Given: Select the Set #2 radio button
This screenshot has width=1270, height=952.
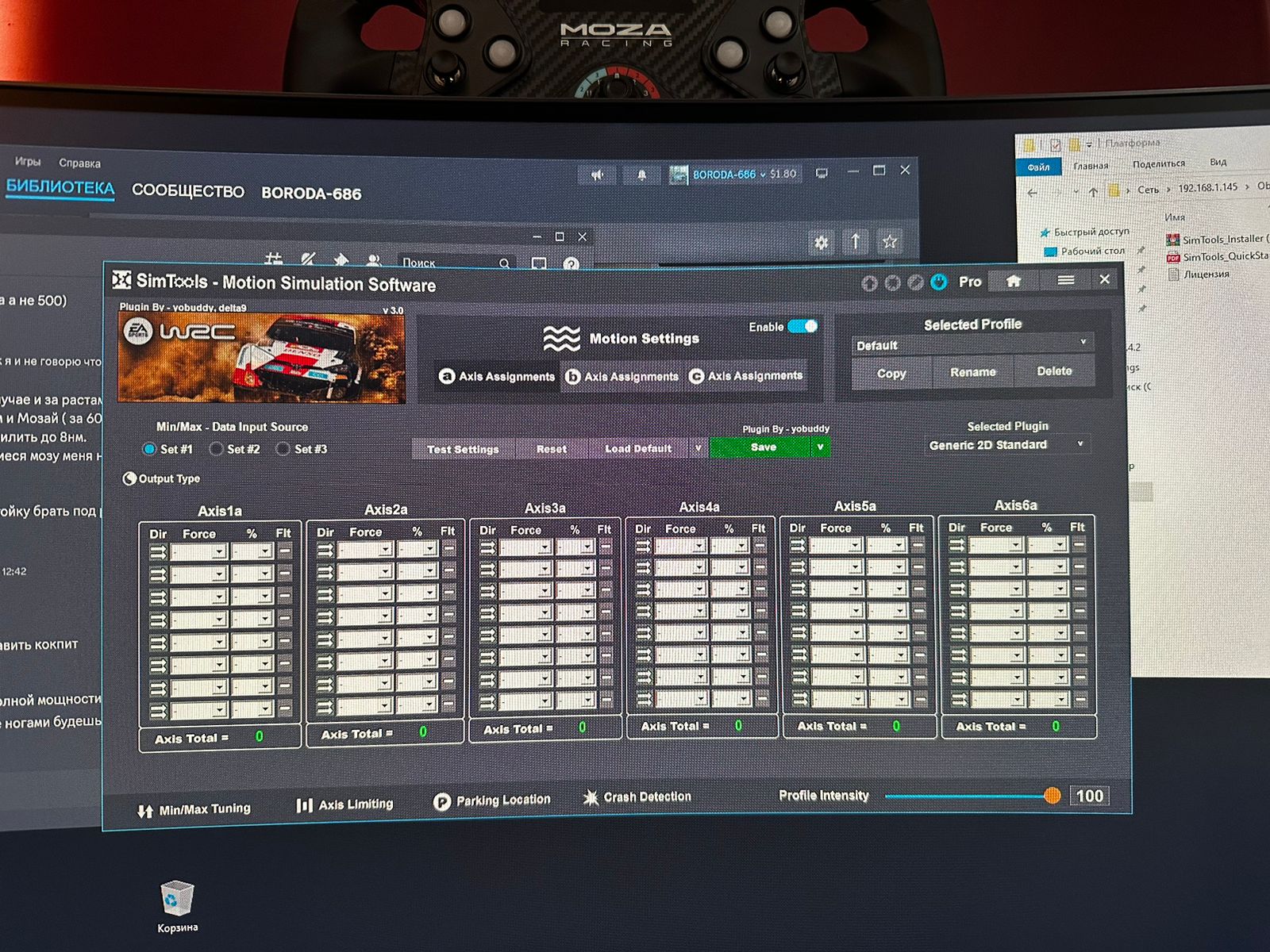Looking at the screenshot, I should click(x=216, y=449).
